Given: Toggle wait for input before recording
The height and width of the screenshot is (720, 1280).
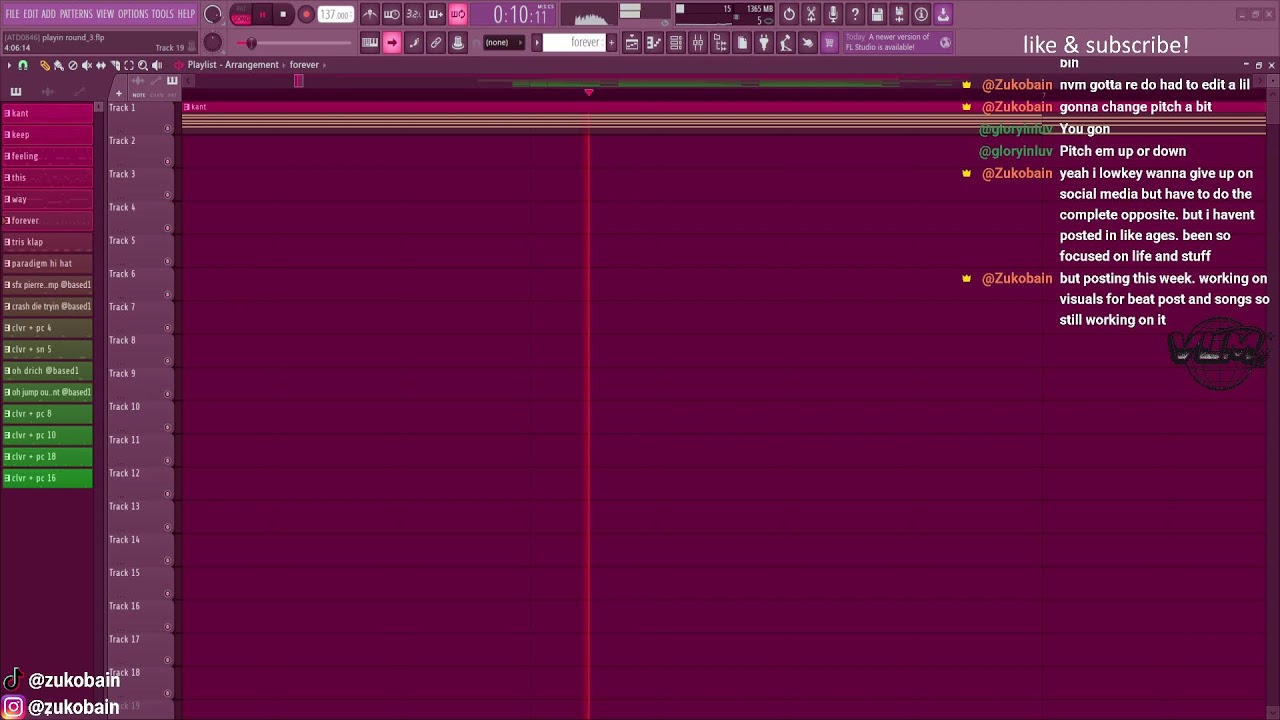Looking at the screenshot, I should point(392,14).
